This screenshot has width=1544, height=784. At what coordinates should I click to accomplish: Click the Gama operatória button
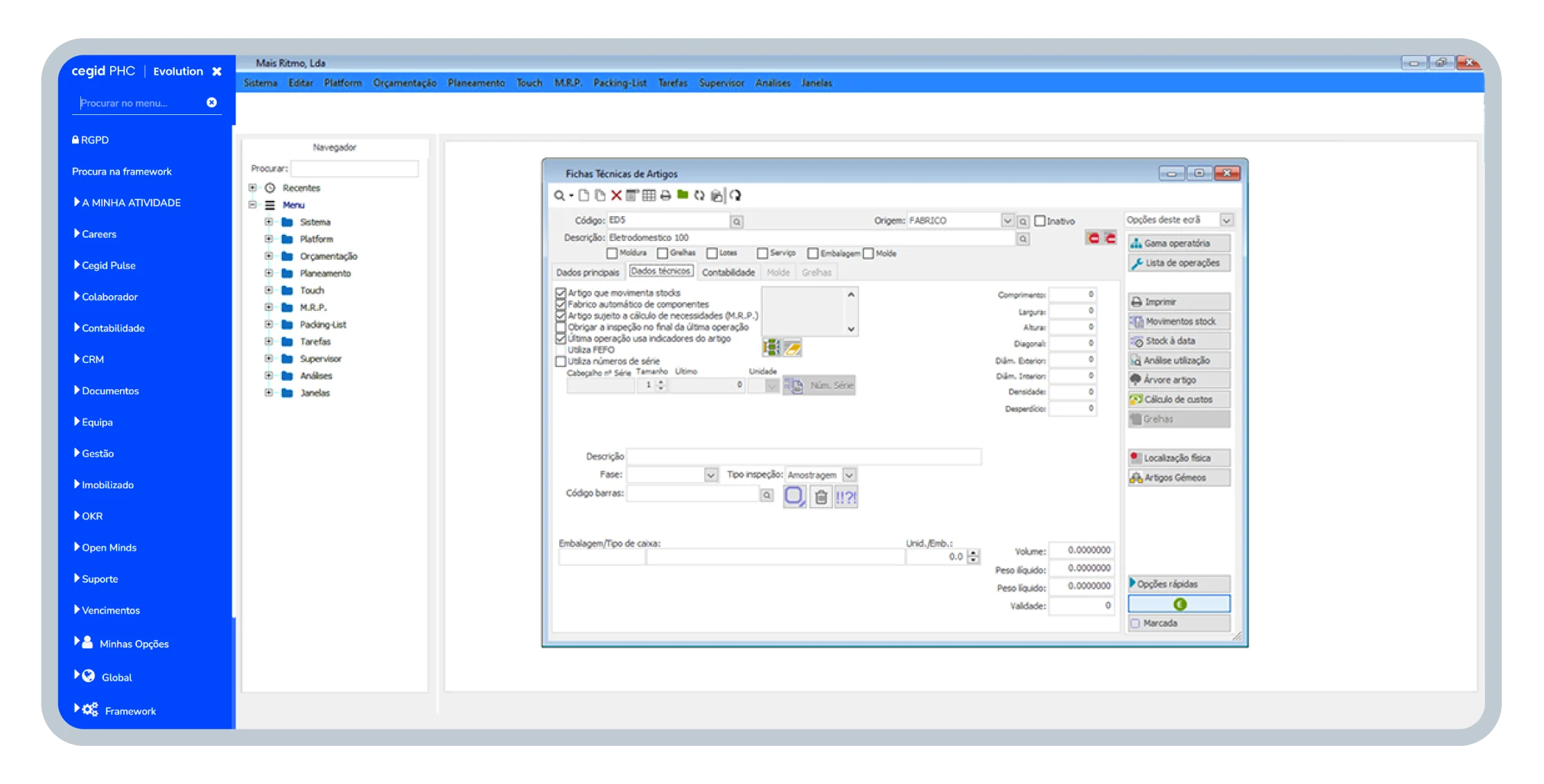click(x=1179, y=243)
